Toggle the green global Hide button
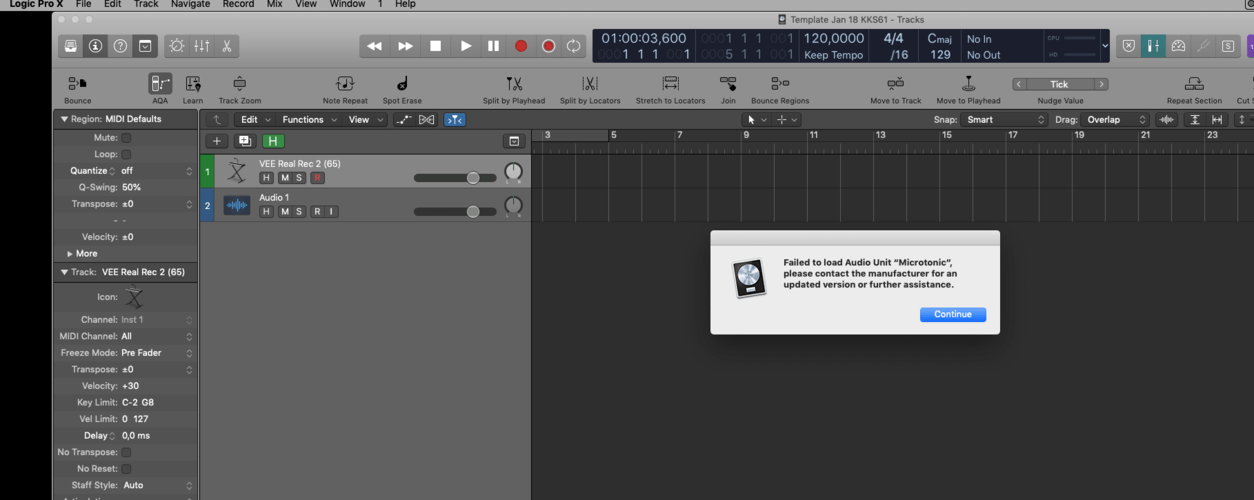The image size is (1254, 500). click(272, 143)
